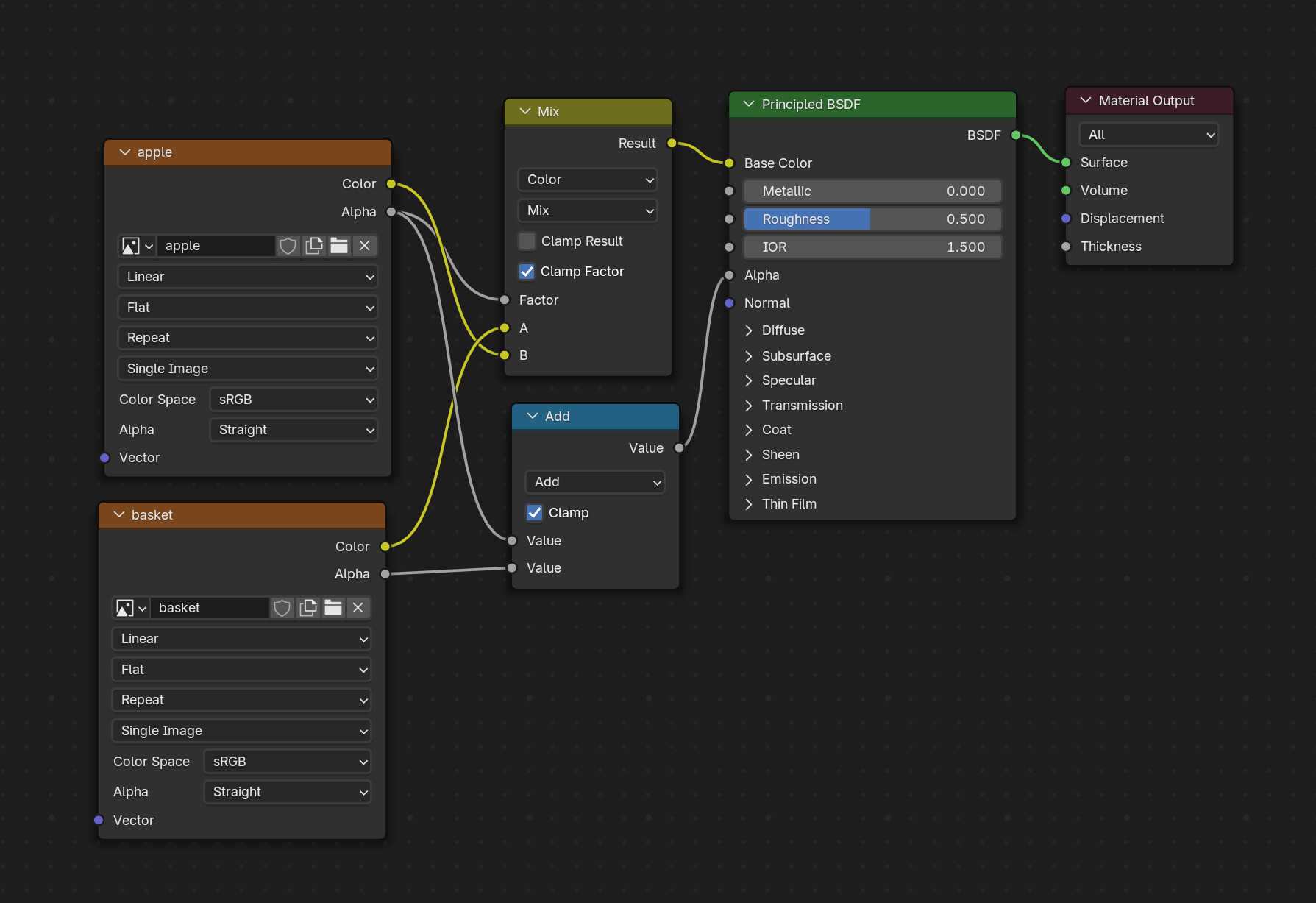Adjust the IOR value field

872,247
